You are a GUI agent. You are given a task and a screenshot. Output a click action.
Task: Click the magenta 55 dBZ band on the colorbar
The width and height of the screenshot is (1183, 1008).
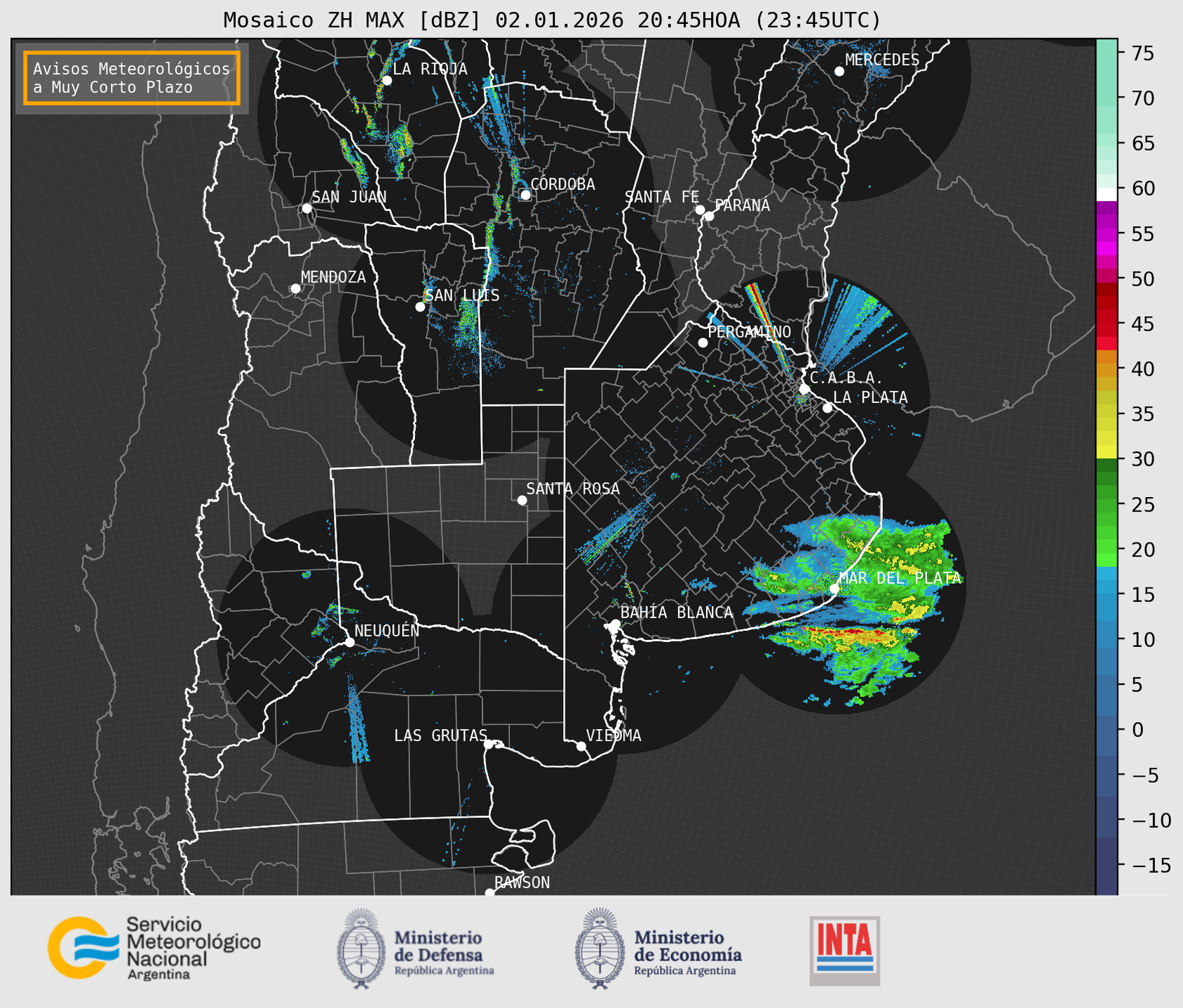point(1107,235)
